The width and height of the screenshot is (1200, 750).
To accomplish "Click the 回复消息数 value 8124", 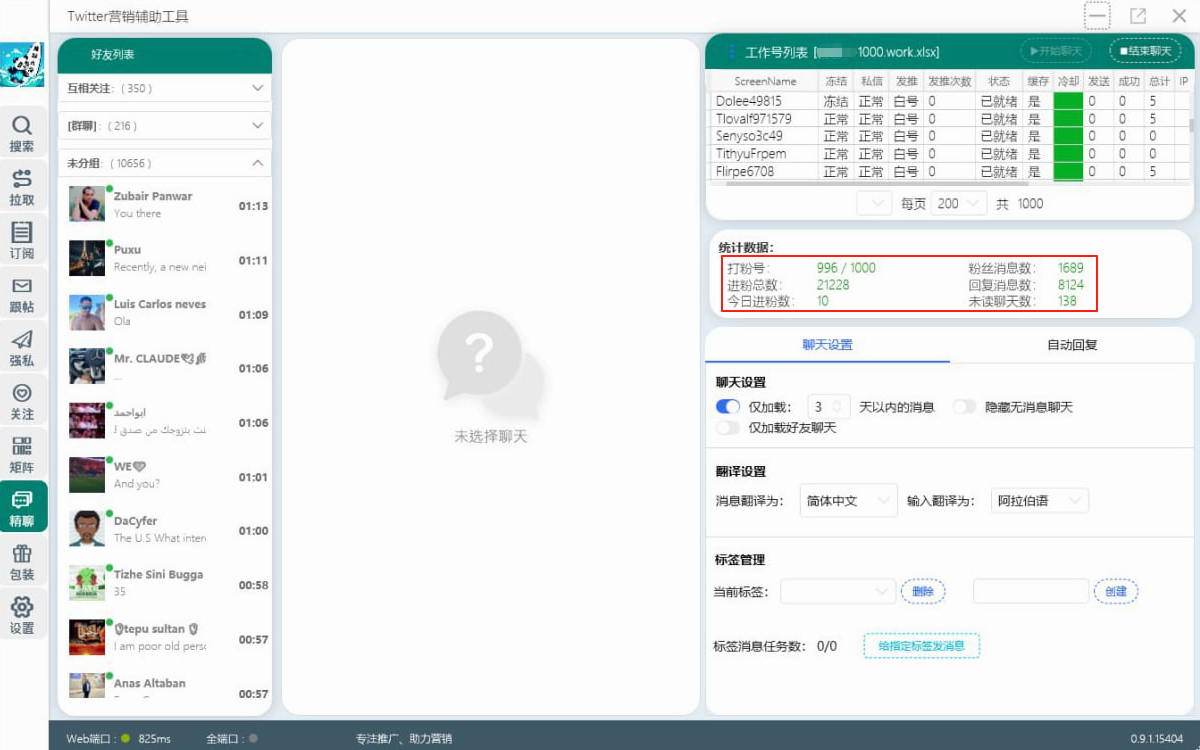I will coord(1070,285).
